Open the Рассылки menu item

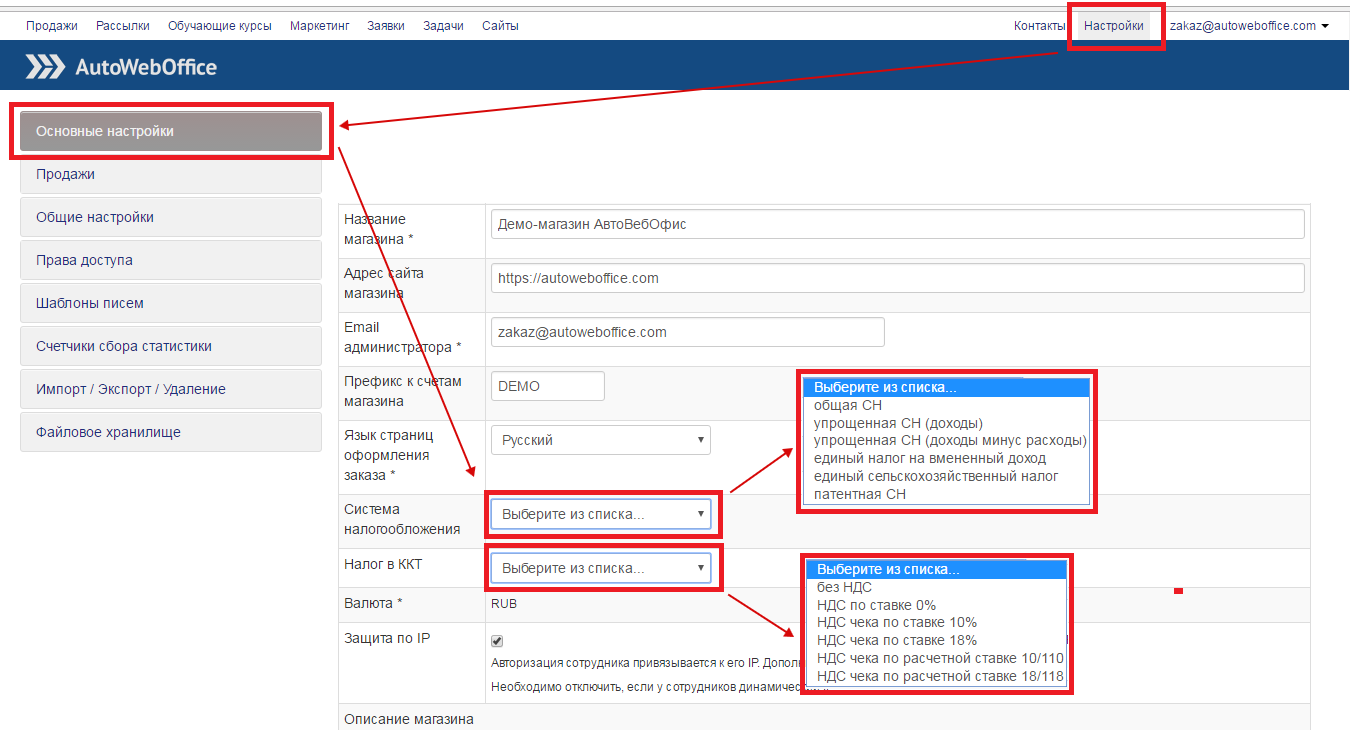(x=123, y=26)
